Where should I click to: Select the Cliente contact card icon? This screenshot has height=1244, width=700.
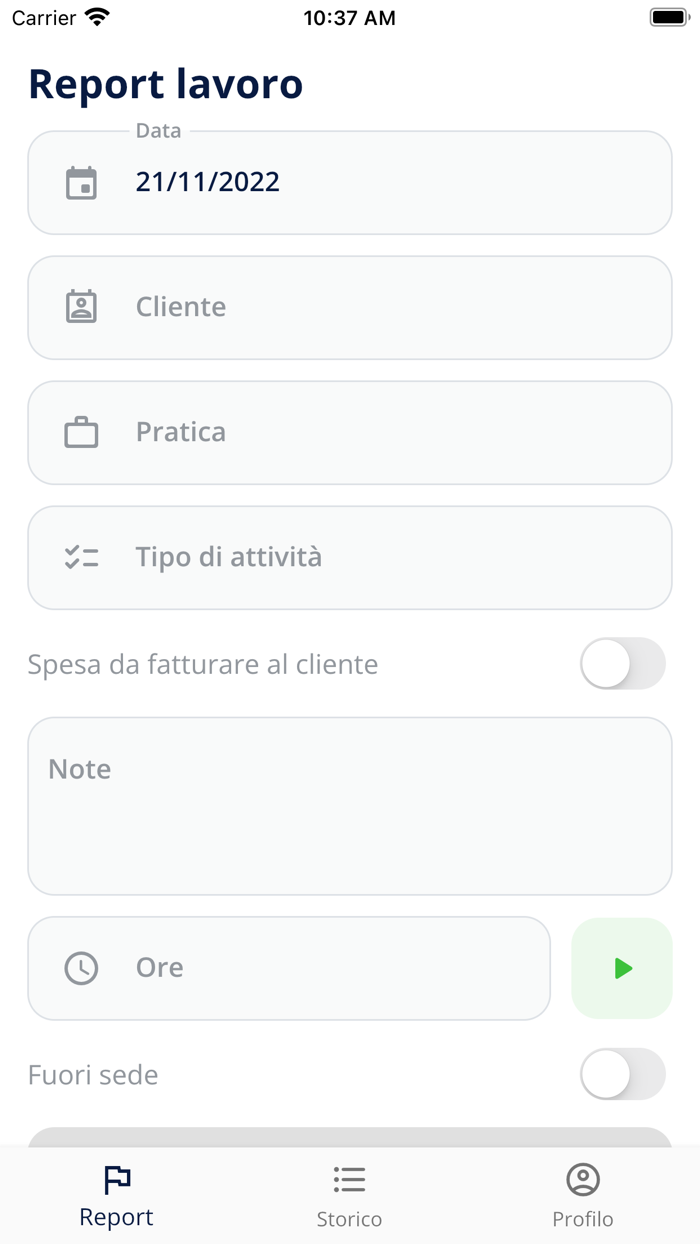[x=80, y=307]
